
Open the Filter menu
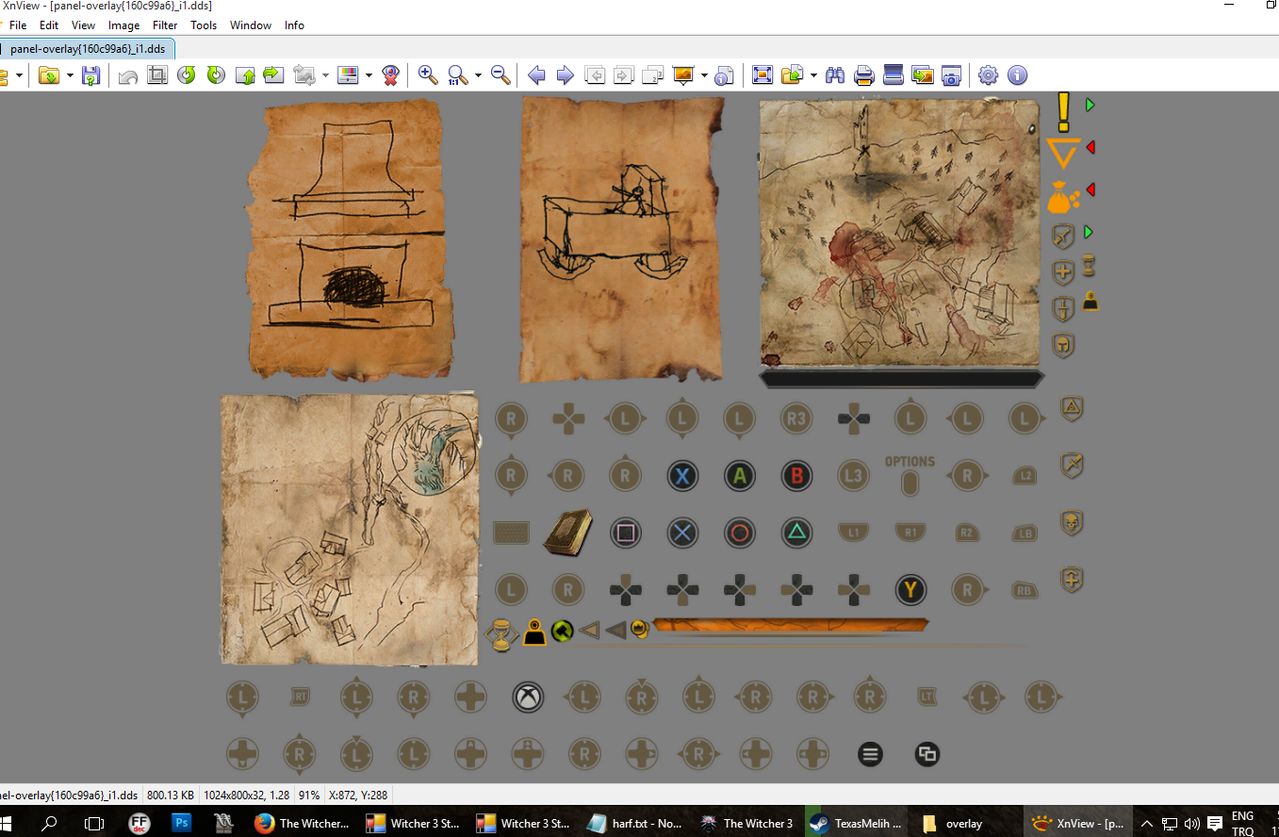[165, 25]
